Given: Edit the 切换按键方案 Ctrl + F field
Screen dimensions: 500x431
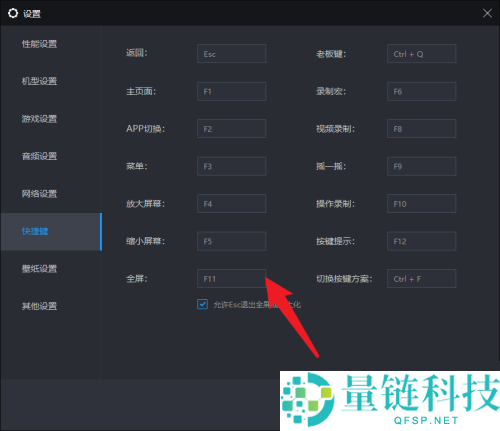Looking at the screenshot, I should point(422,279).
